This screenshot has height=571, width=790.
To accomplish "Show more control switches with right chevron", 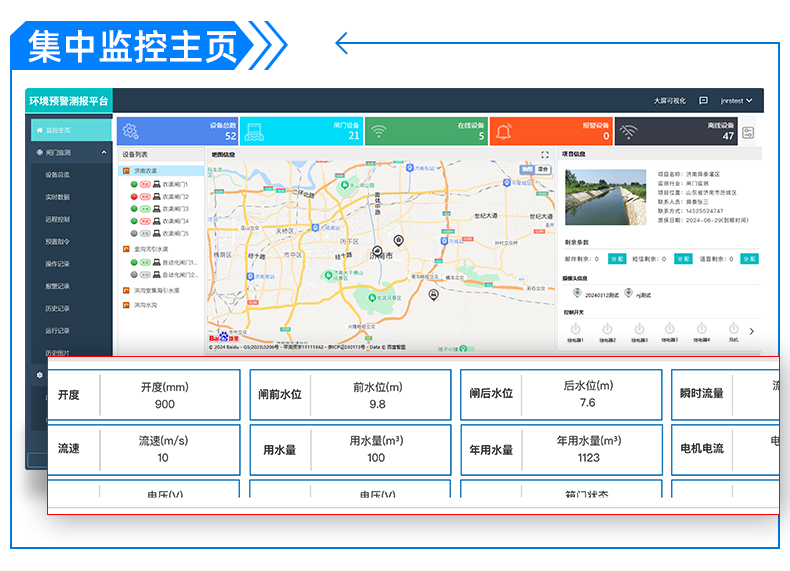I will coord(752,331).
